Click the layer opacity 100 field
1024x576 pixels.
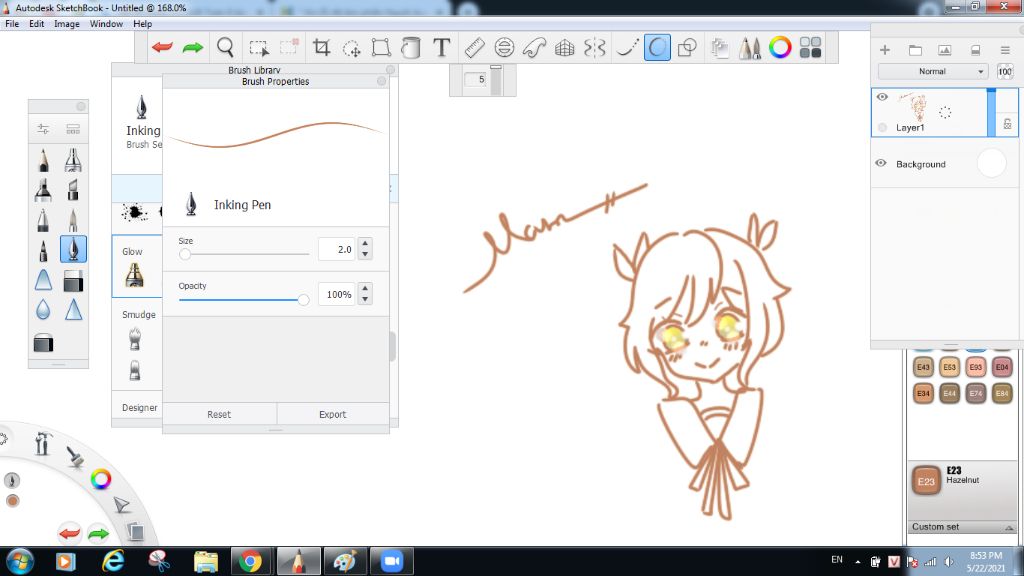point(1005,71)
